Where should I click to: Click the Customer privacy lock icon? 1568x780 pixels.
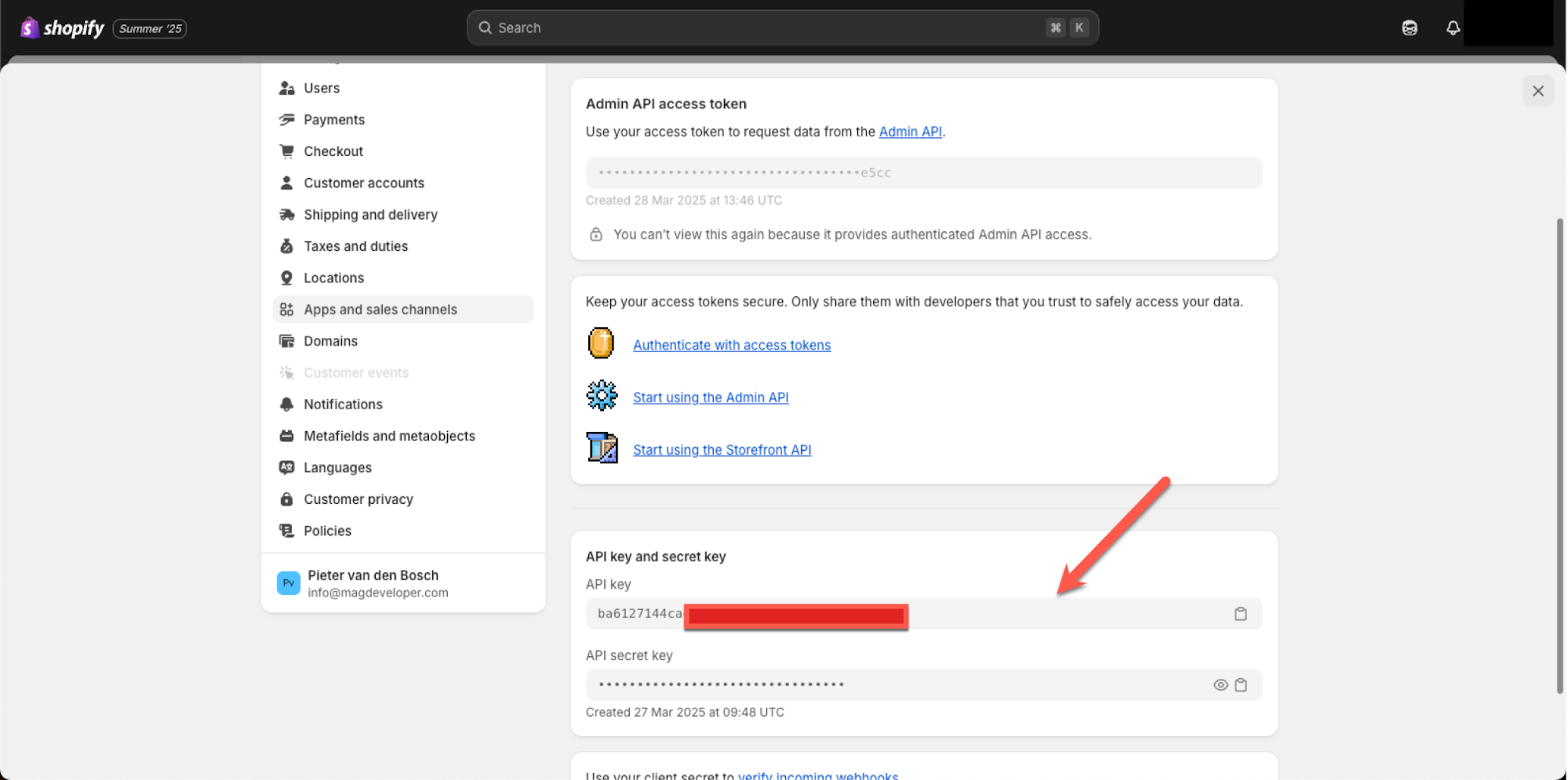287,499
